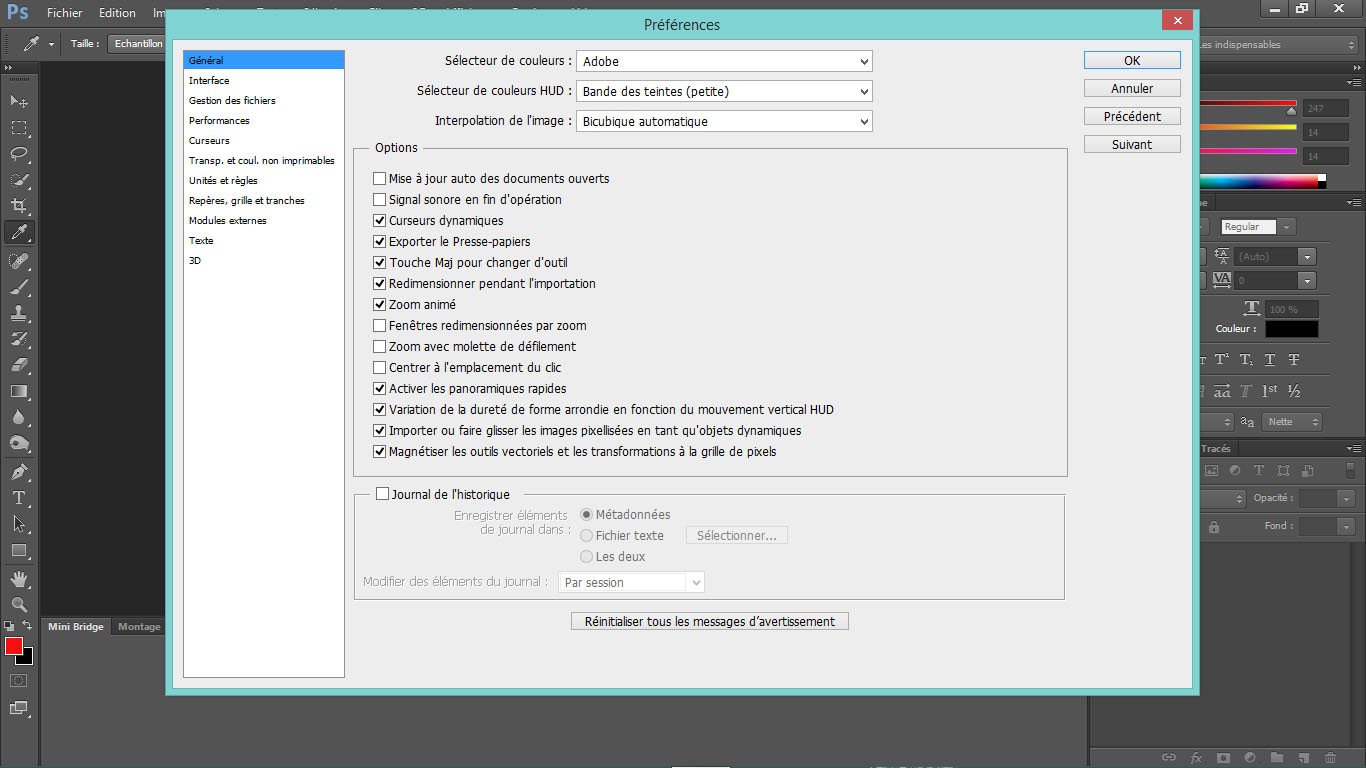This screenshot has height=768, width=1366.
Task: Select the Zoom tool
Action: click(19, 605)
